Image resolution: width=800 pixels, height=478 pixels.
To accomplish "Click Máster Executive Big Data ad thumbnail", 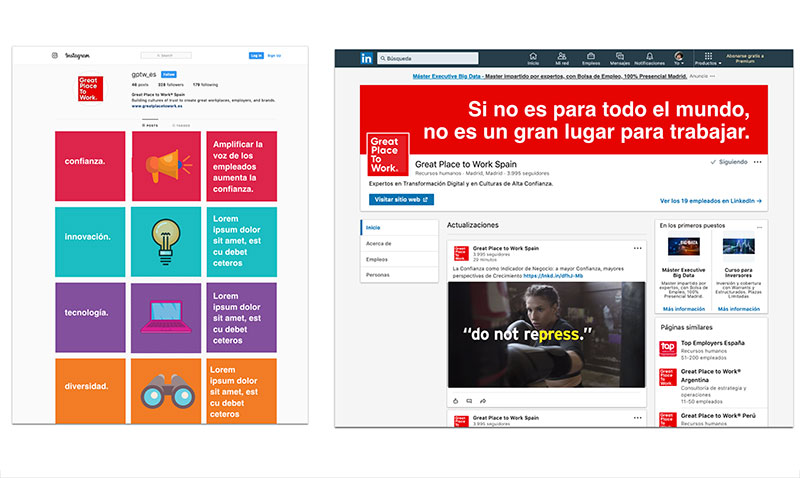I will point(683,247).
